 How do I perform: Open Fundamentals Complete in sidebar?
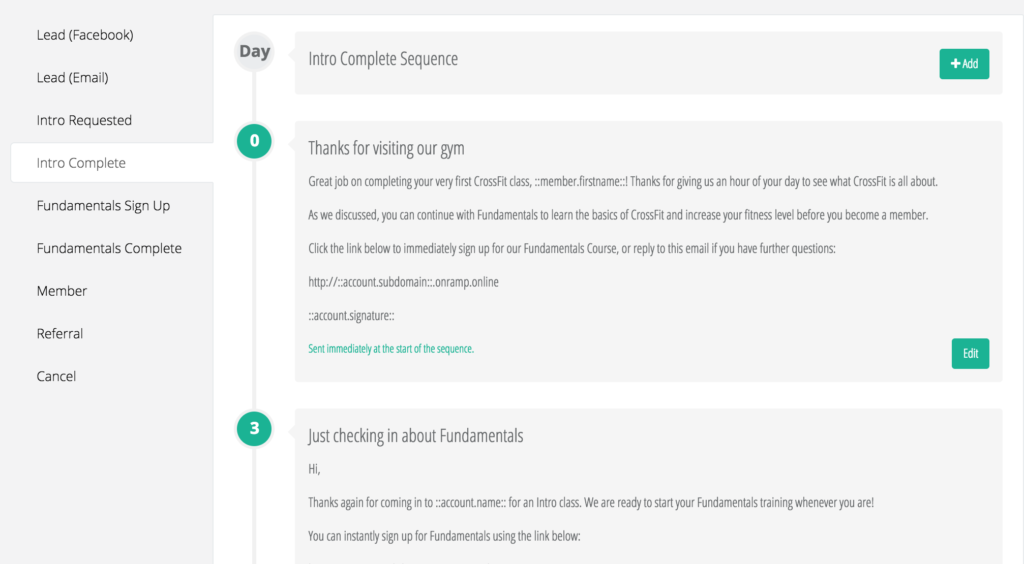(109, 248)
